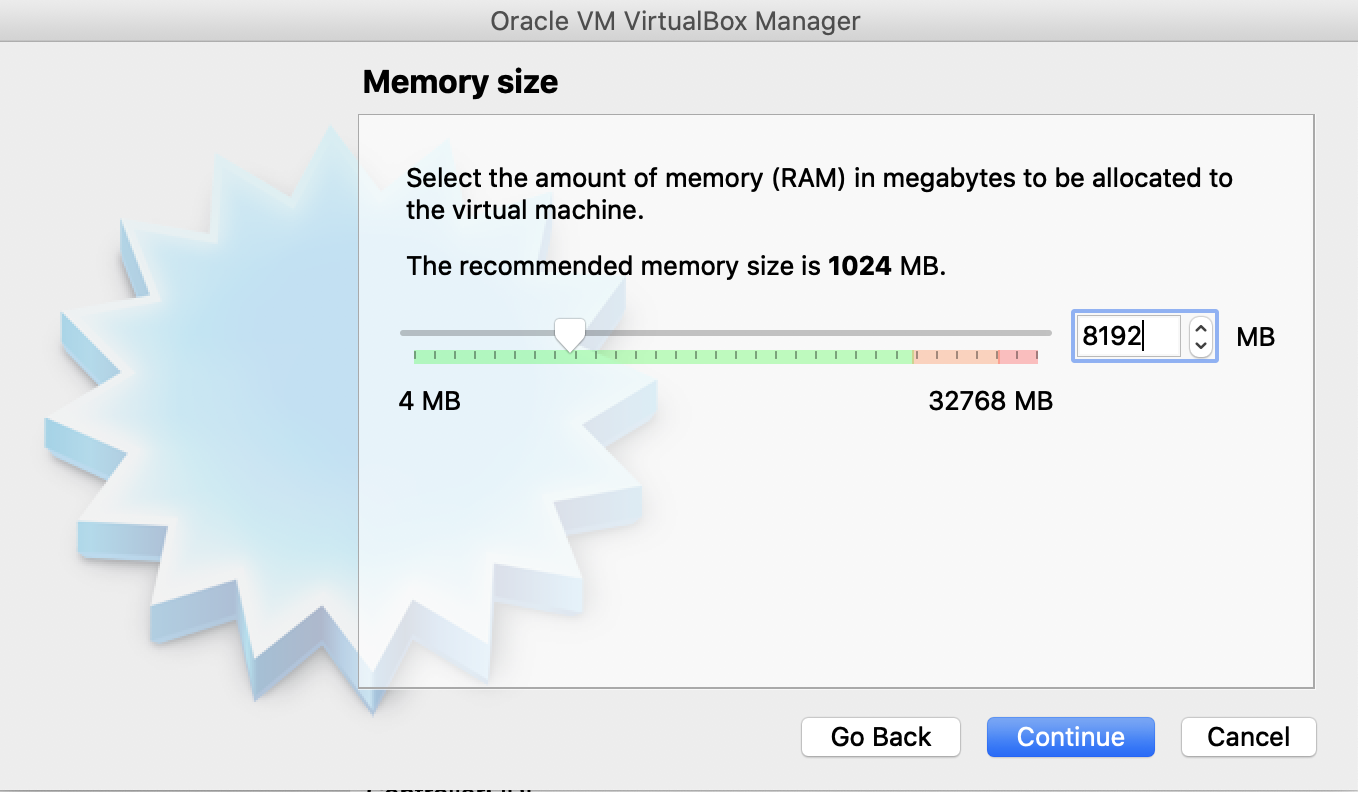This screenshot has height=792, width=1358.
Task: Click the Memory size heading
Action: click(460, 82)
